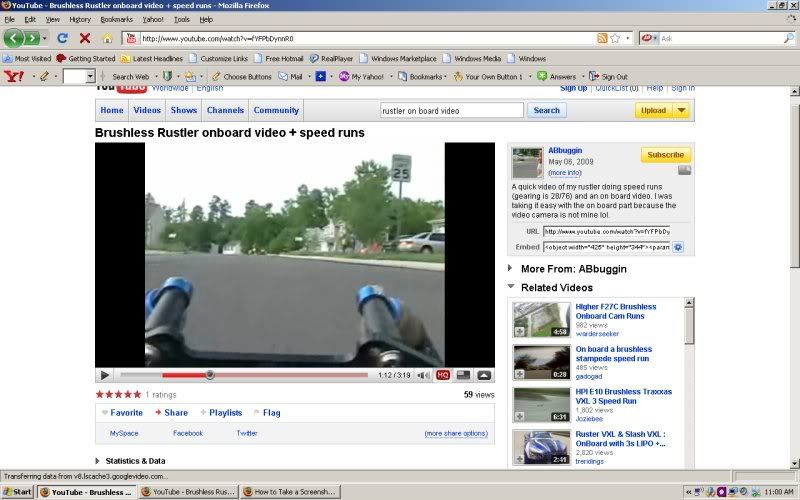Open the Upload button dropdown arrow
Screen dimensions: 800x500
pos(681,110)
